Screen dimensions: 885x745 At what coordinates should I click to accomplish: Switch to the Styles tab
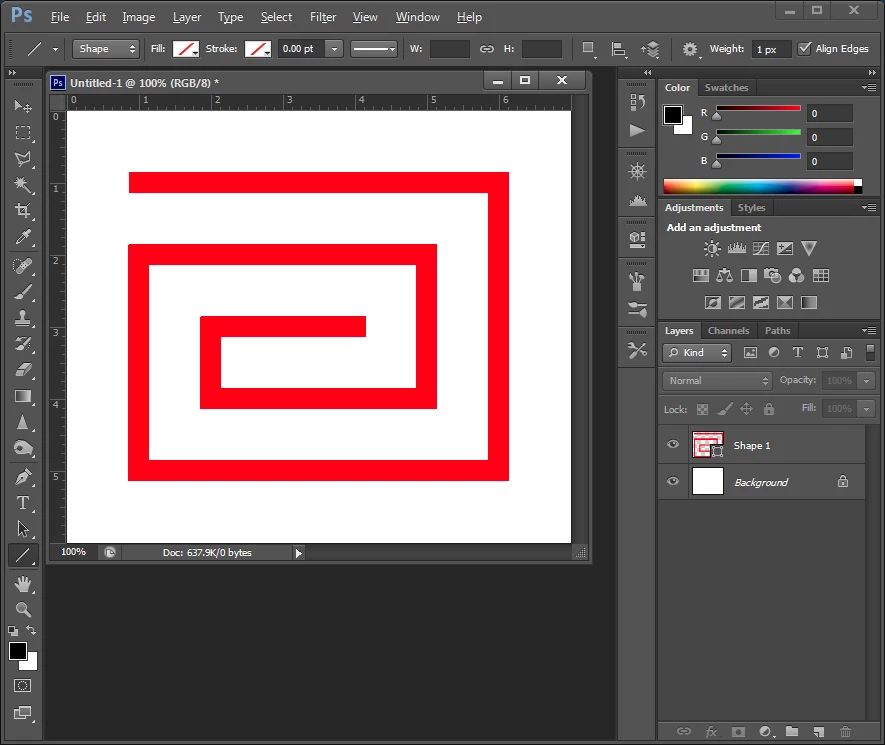coord(751,208)
